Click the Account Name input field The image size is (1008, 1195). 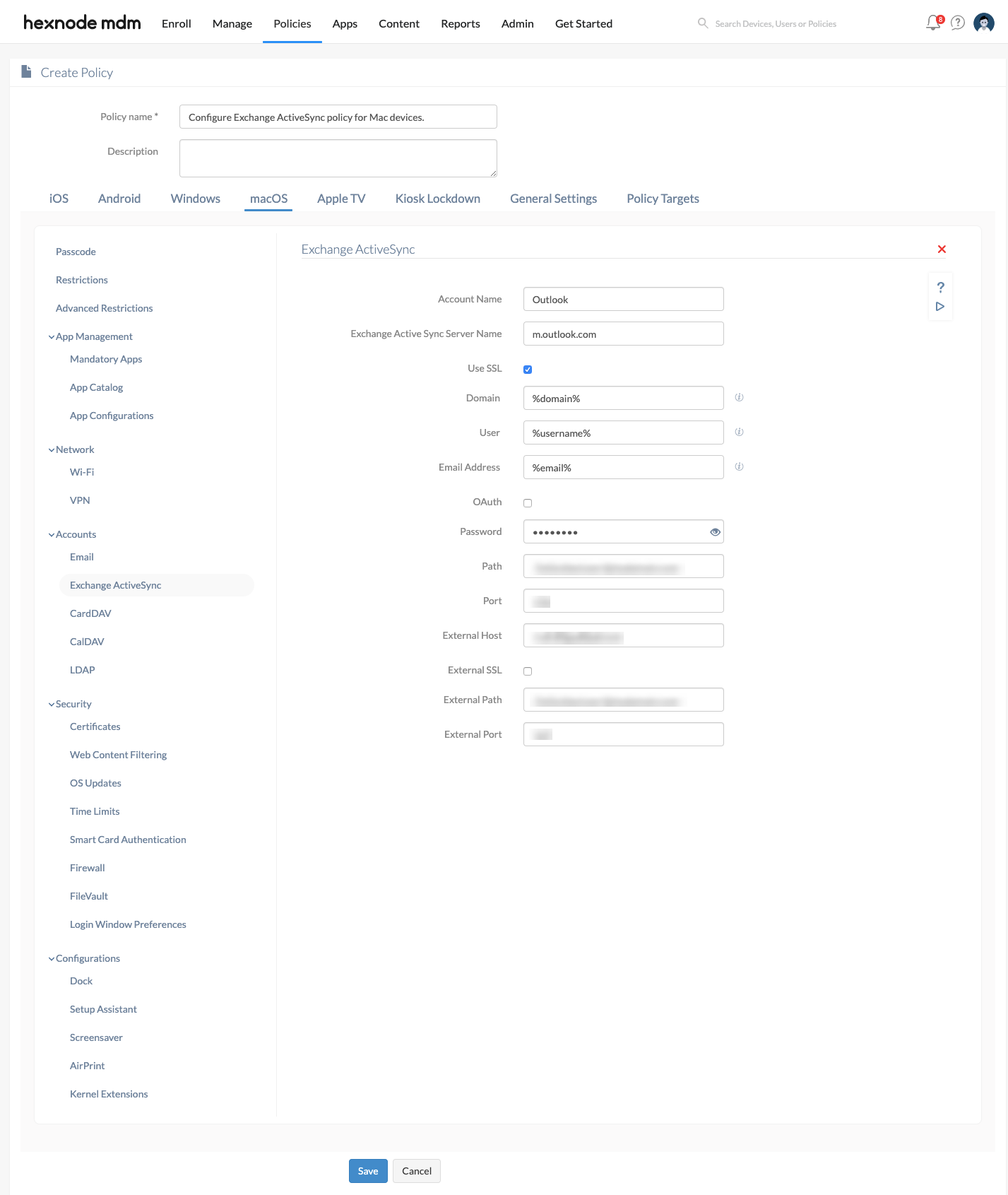click(624, 299)
